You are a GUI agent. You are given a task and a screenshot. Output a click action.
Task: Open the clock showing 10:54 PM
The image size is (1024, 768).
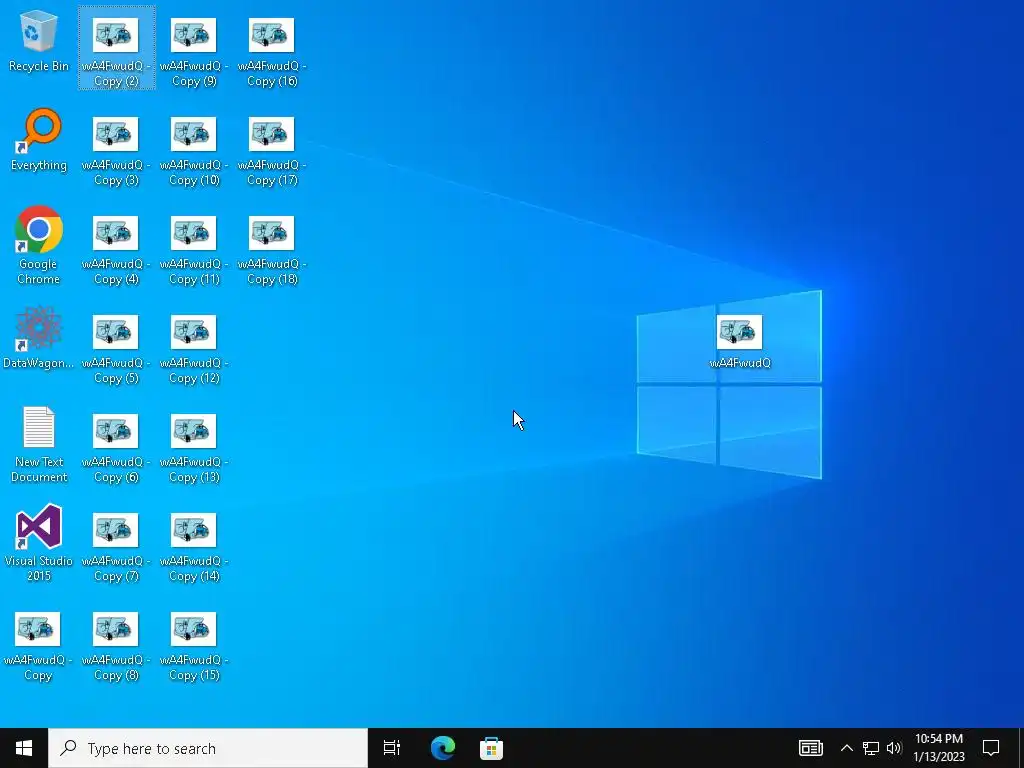[x=938, y=748]
